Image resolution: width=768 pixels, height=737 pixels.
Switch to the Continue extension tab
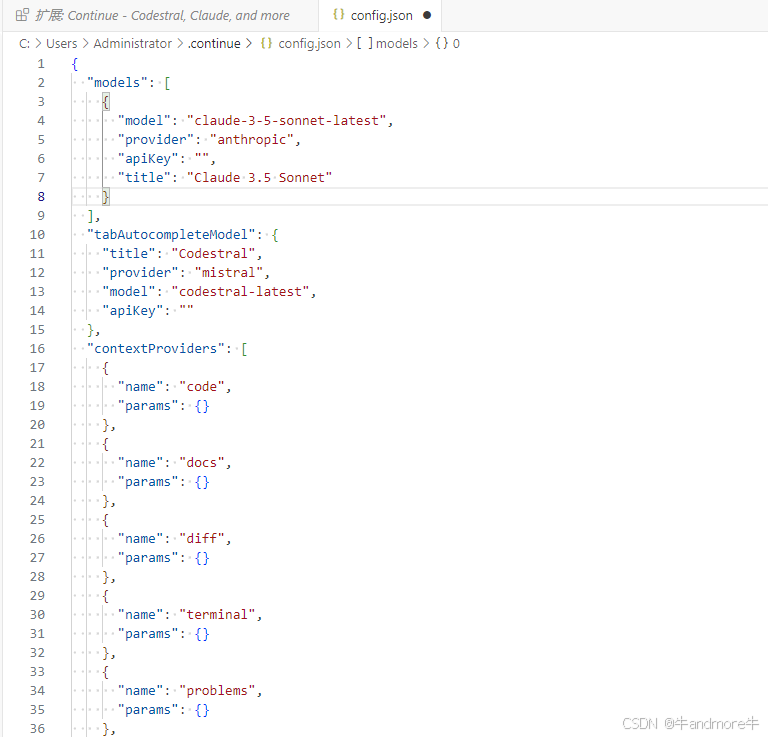tap(160, 16)
